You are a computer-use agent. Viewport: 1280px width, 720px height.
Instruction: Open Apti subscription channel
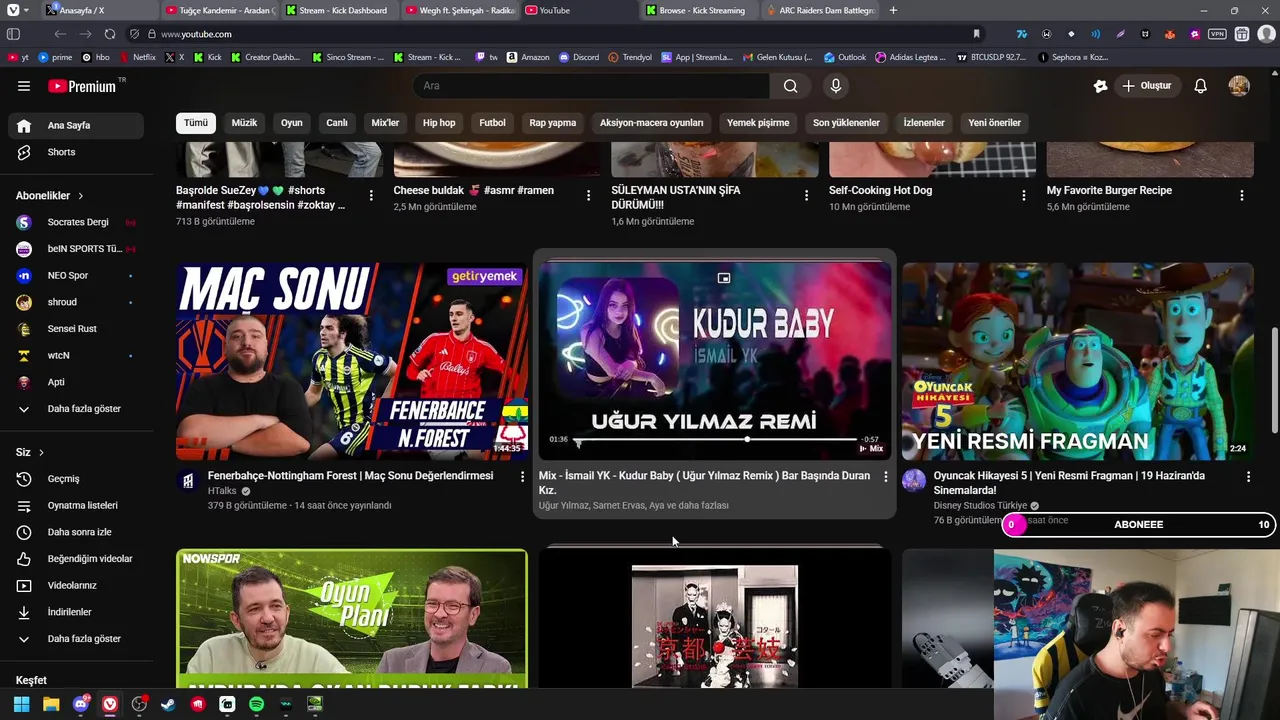click(x=76, y=382)
